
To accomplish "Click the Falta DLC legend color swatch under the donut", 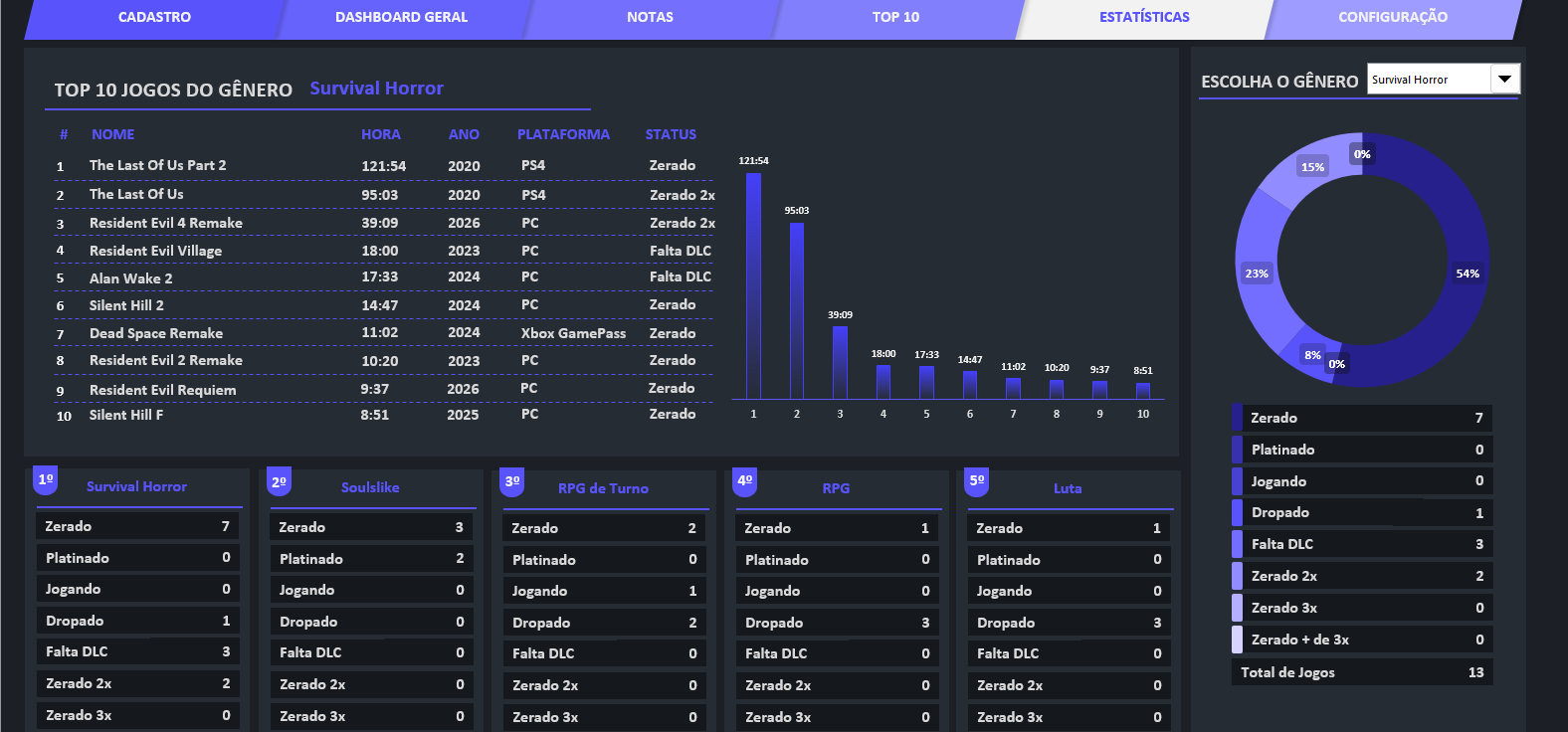I will 1237,544.
